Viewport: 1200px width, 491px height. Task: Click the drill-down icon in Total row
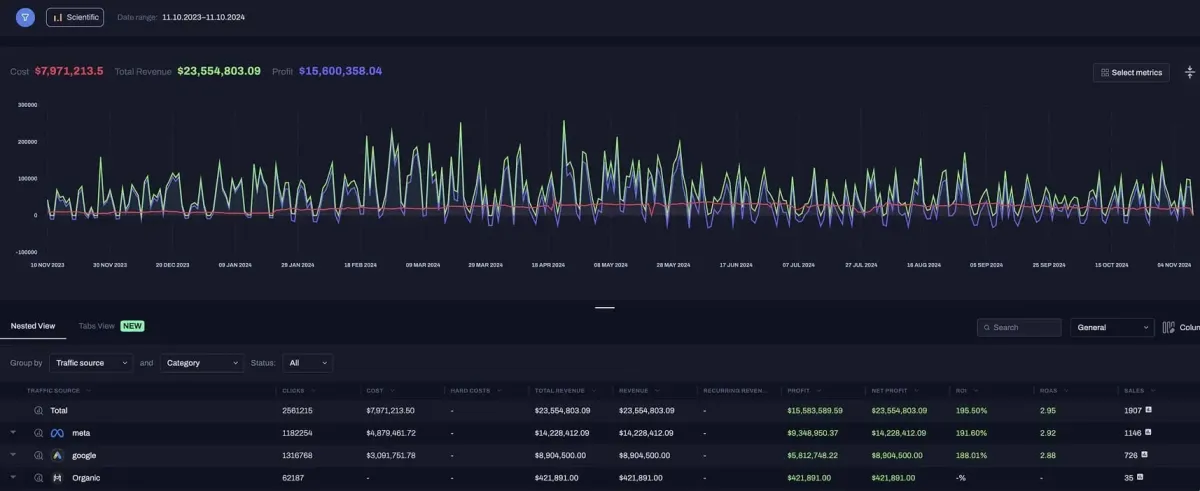coord(40,411)
